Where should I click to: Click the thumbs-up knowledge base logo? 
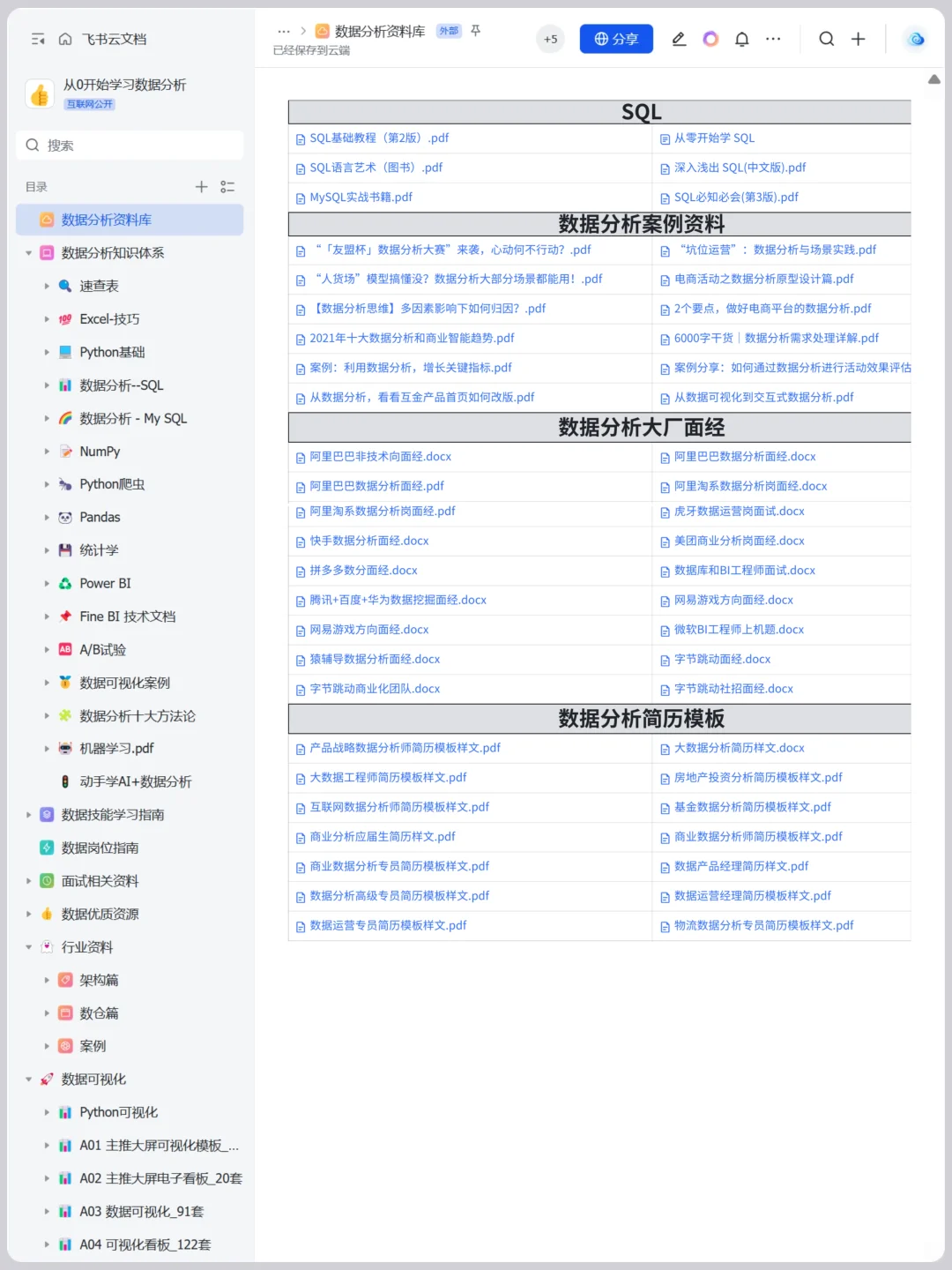click(40, 93)
